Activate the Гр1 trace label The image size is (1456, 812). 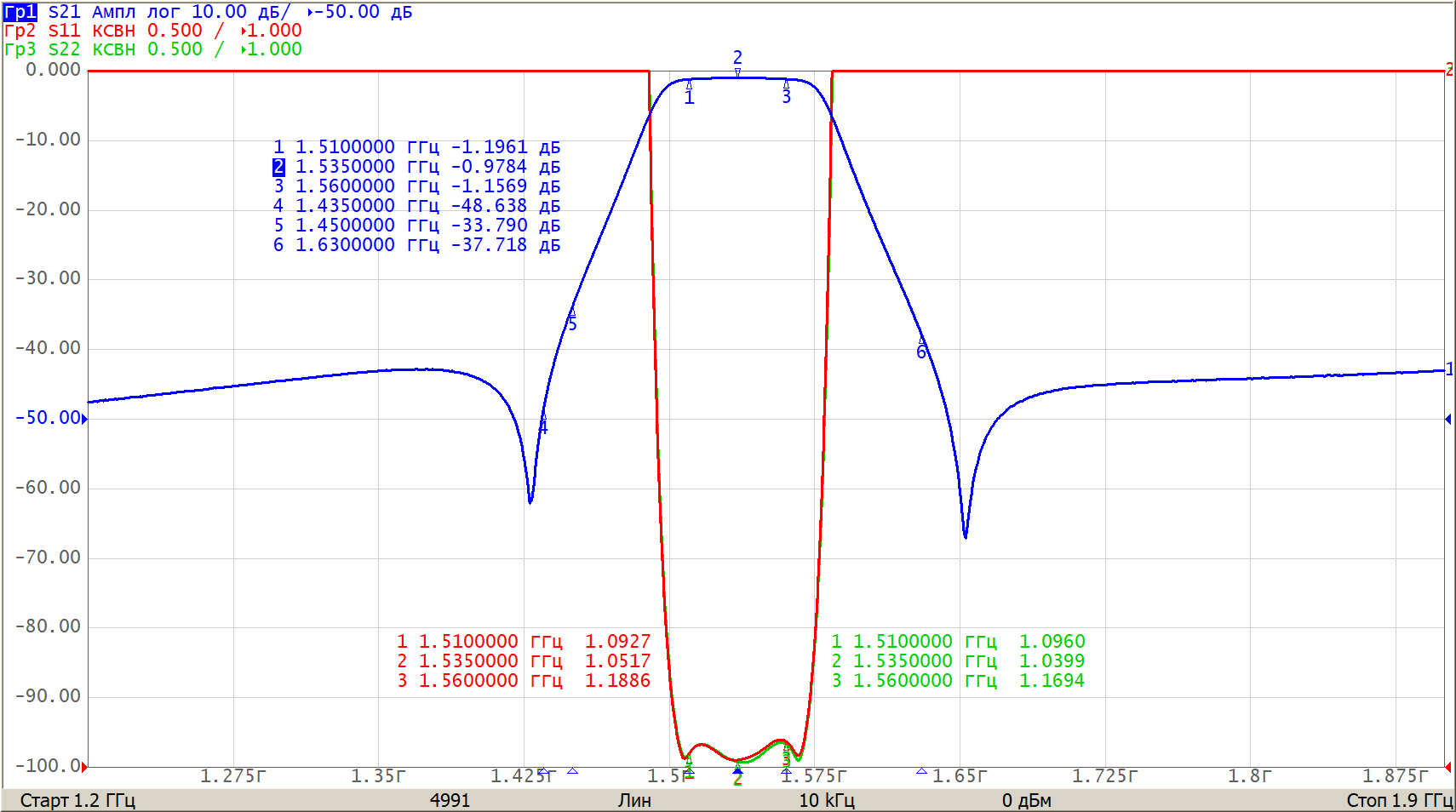coord(20,12)
